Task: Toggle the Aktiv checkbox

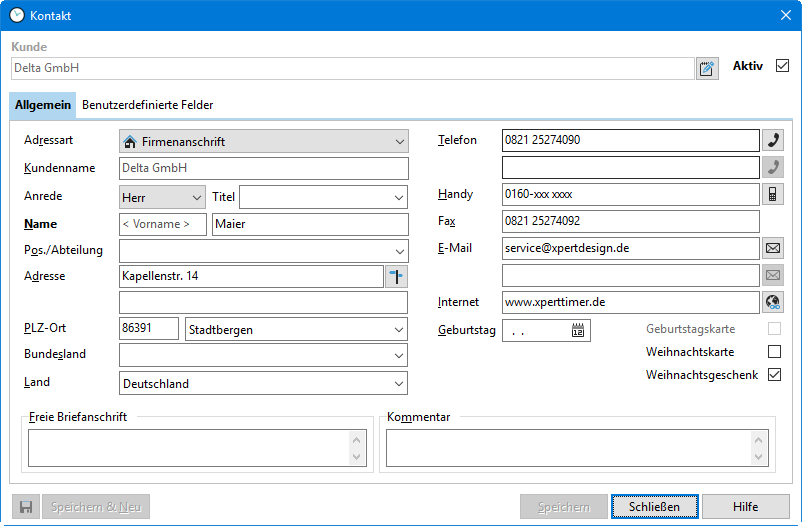Action: tap(782, 66)
